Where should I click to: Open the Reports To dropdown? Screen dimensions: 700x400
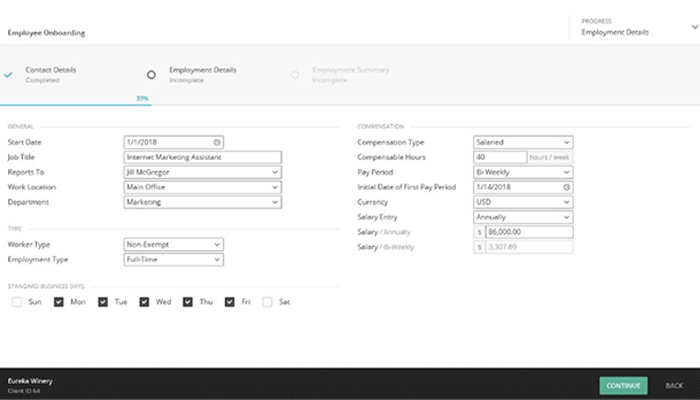(202, 172)
